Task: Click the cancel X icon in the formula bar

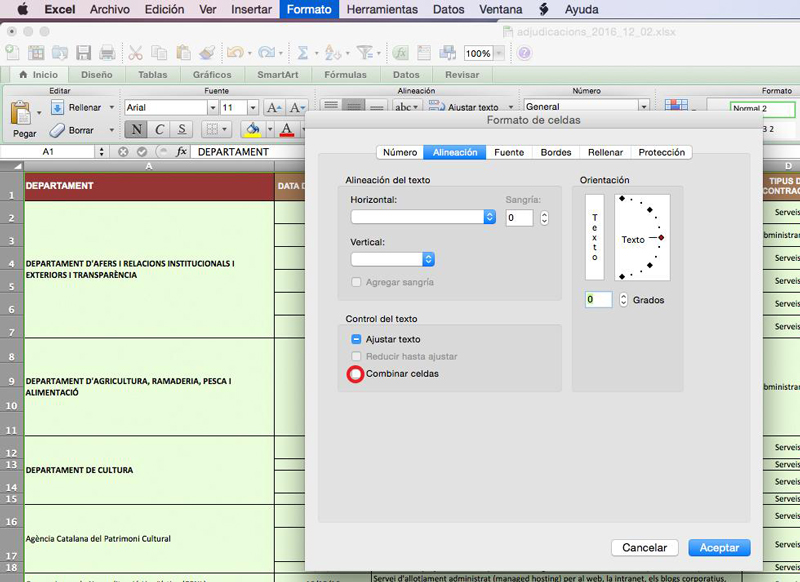Action: pyautogui.click(x=123, y=151)
